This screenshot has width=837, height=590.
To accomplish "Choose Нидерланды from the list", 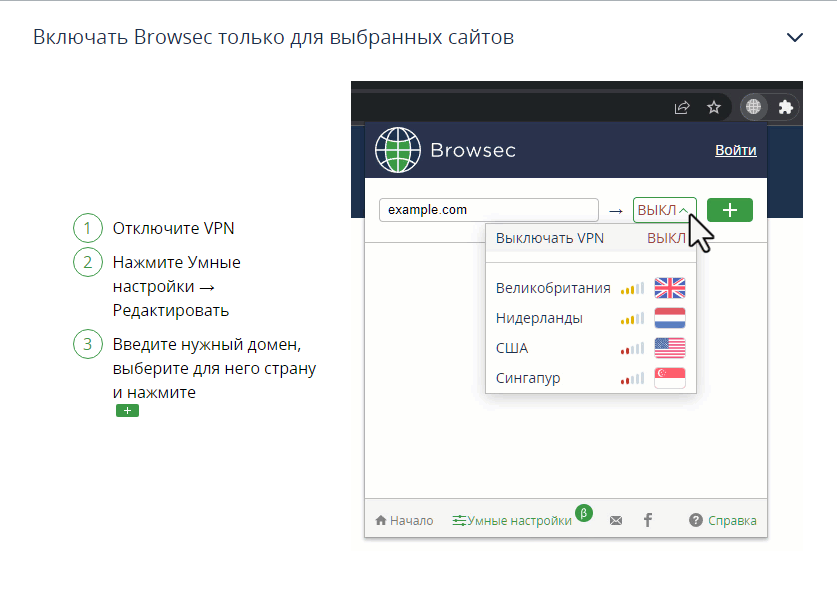I will pyautogui.click(x=591, y=318).
